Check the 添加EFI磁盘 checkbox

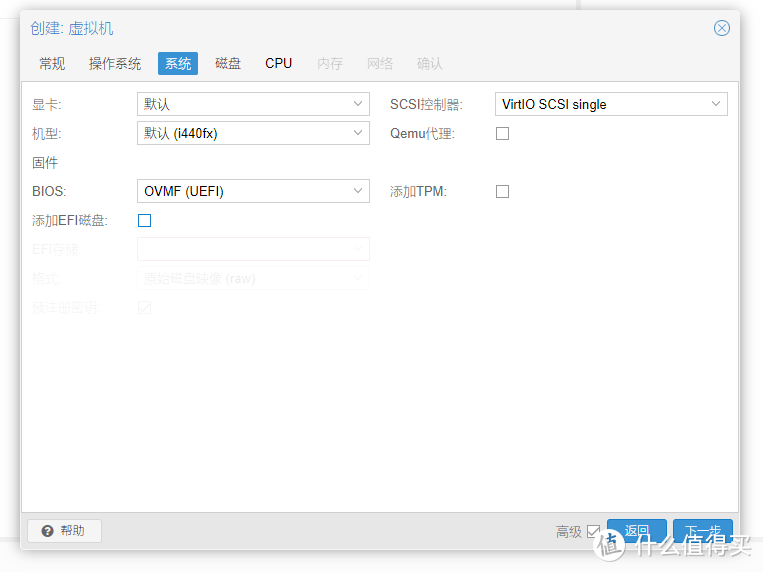coord(145,220)
